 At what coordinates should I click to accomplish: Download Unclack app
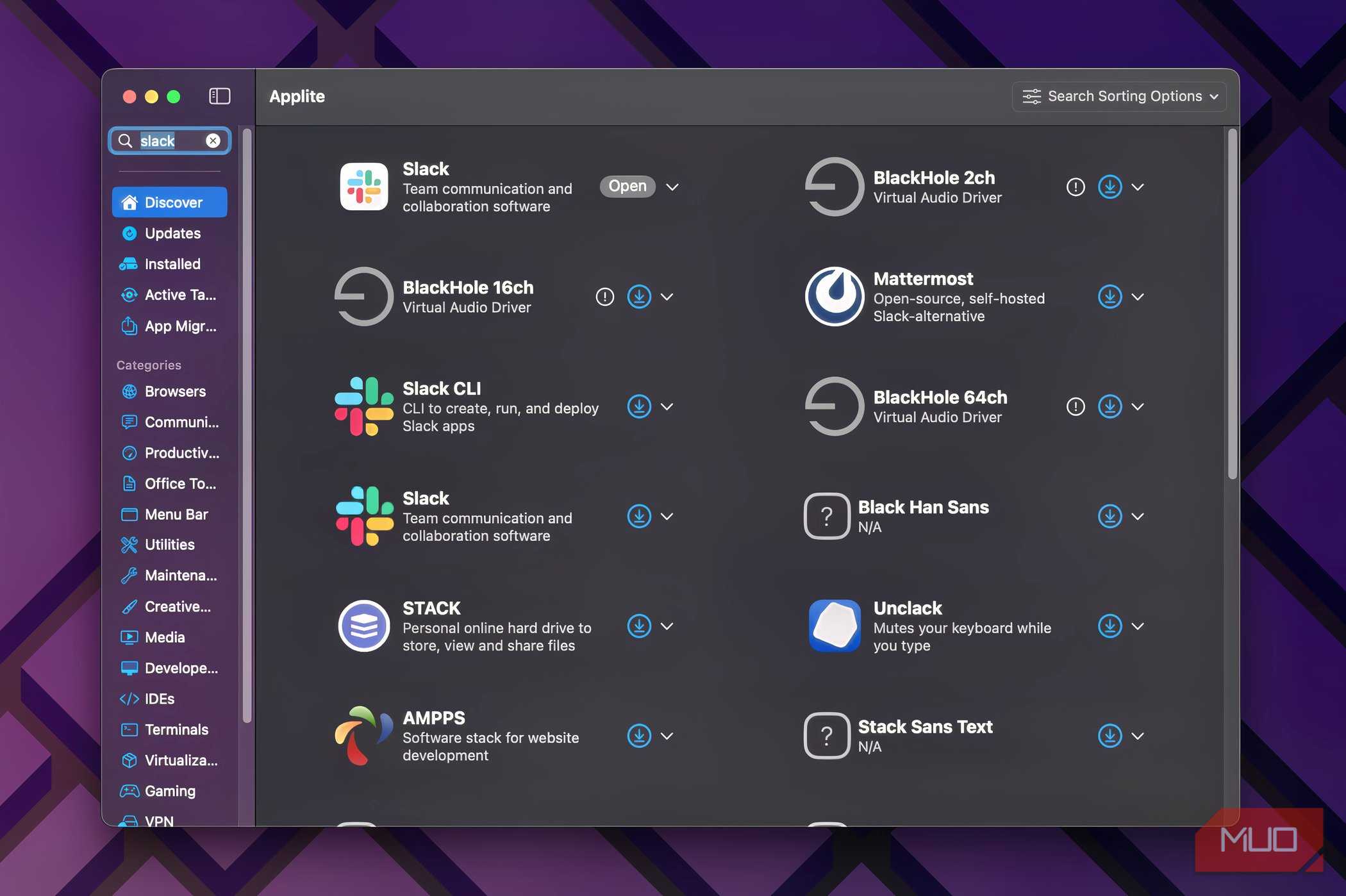pyautogui.click(x=1110, y=626)
